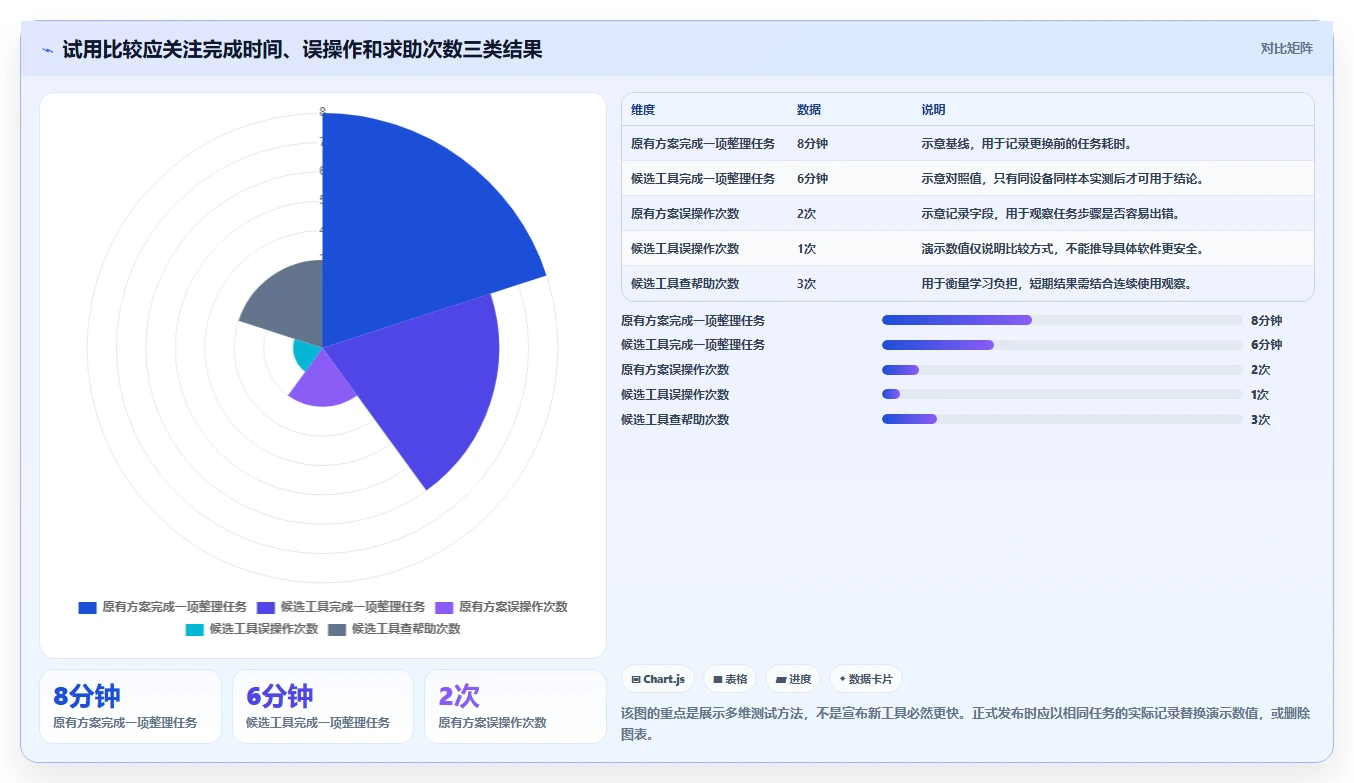Click table row cell 候选工具查帮助次数
Viewport: 1354px width, 783px height.
(685, 284)
